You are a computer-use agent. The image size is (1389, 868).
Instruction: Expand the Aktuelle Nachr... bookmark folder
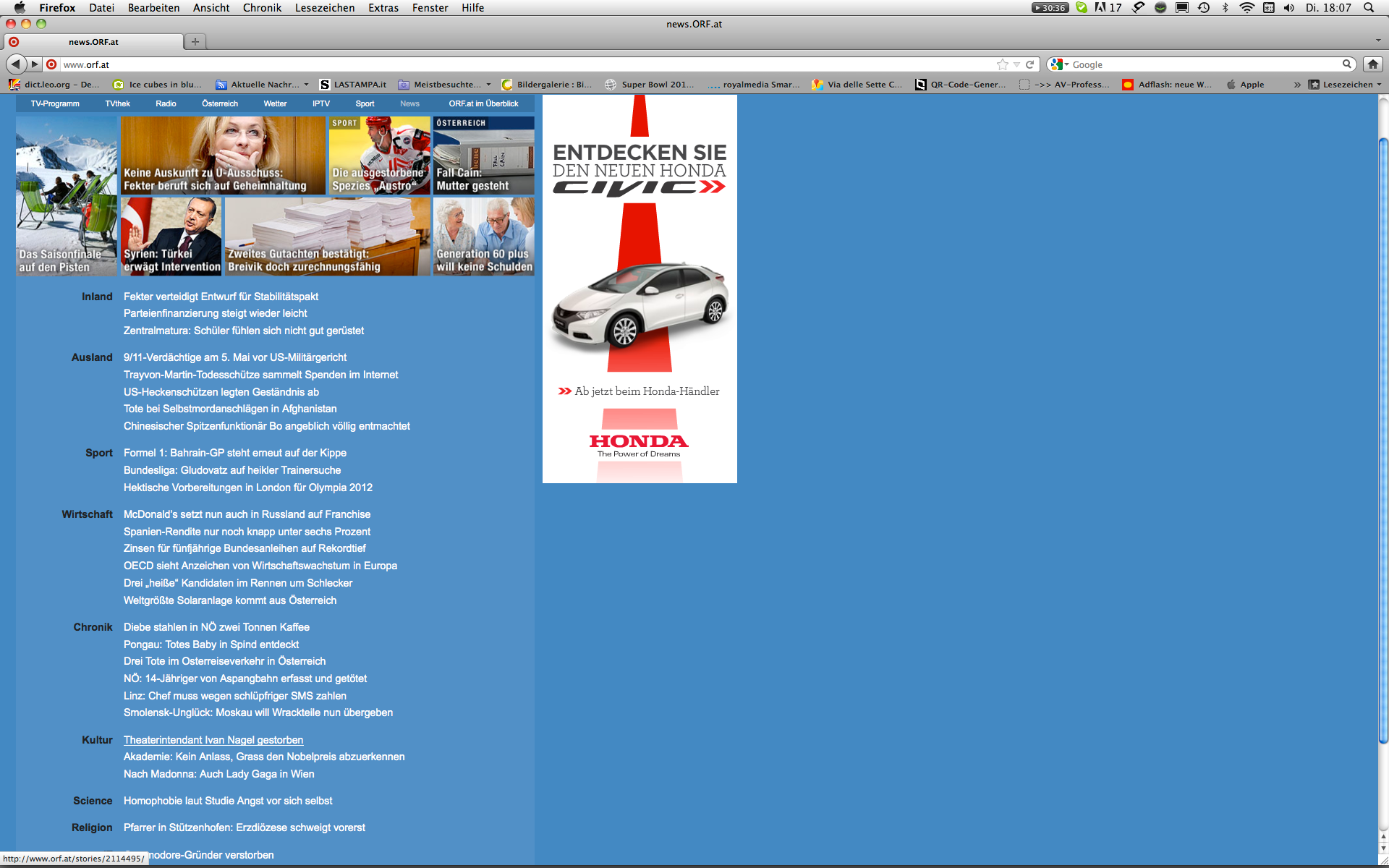[262, 85]
